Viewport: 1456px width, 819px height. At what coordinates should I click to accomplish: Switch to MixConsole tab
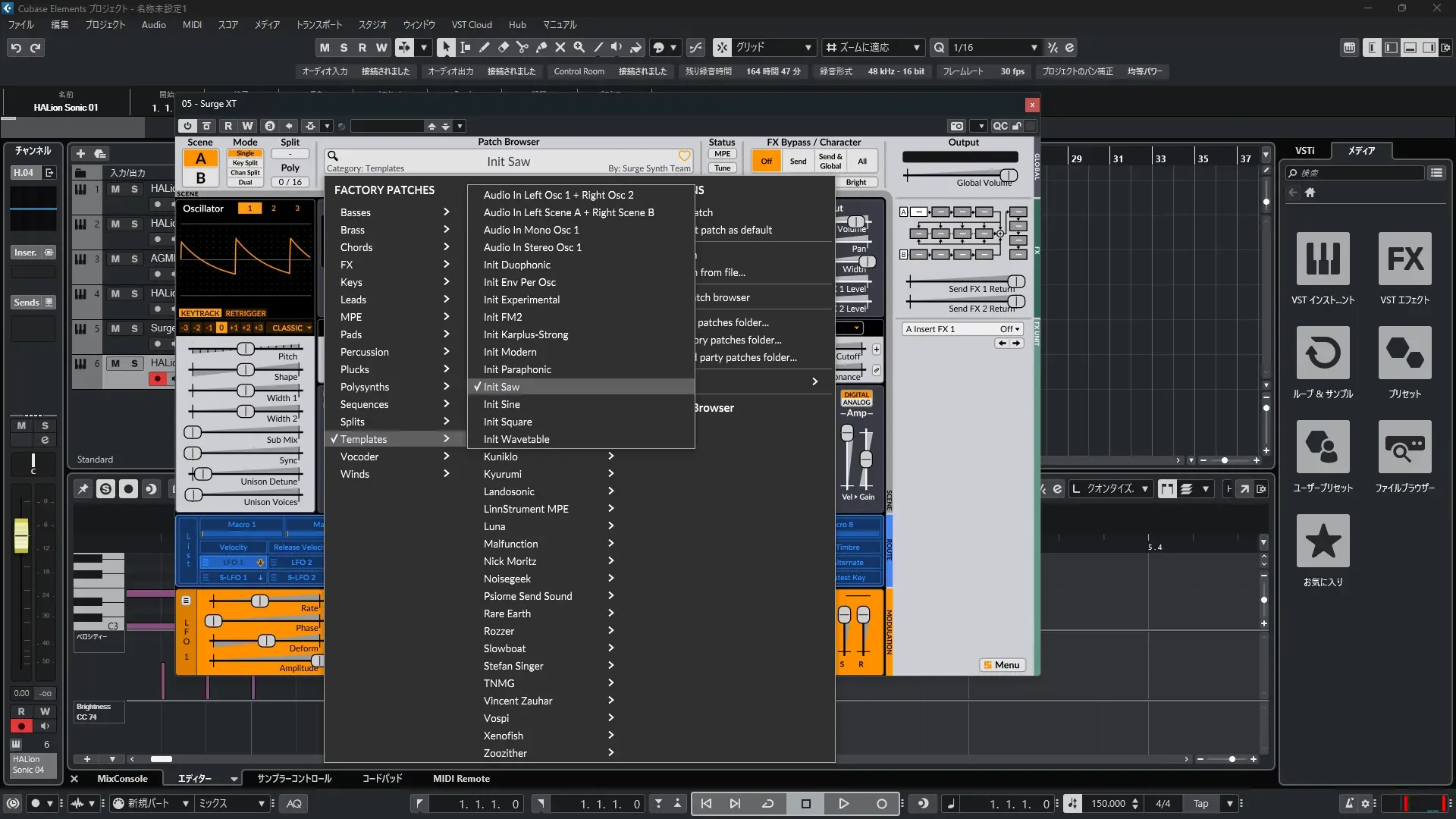[122, 779]
